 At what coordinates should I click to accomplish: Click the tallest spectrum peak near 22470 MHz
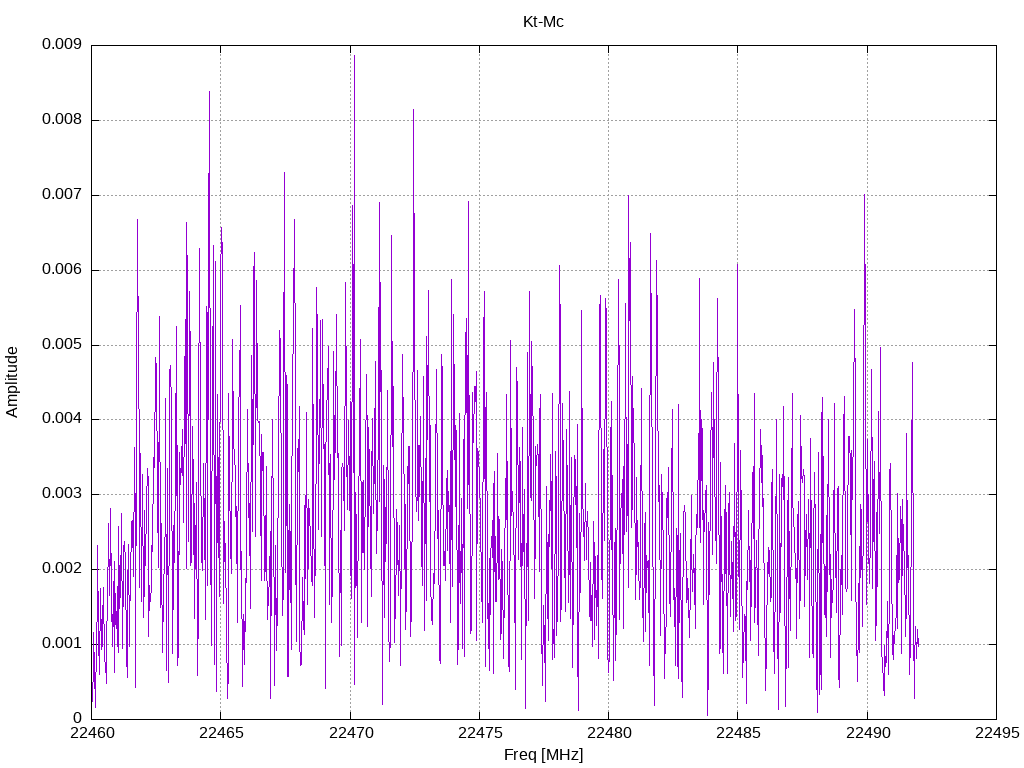click(x=355, y=56)
